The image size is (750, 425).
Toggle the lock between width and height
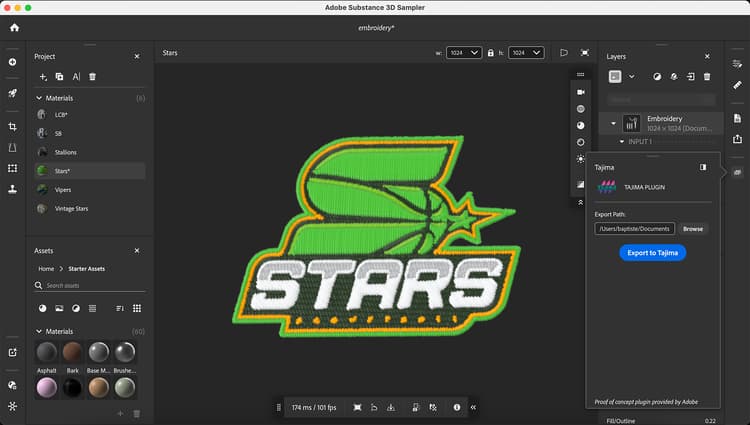point(490,53)
